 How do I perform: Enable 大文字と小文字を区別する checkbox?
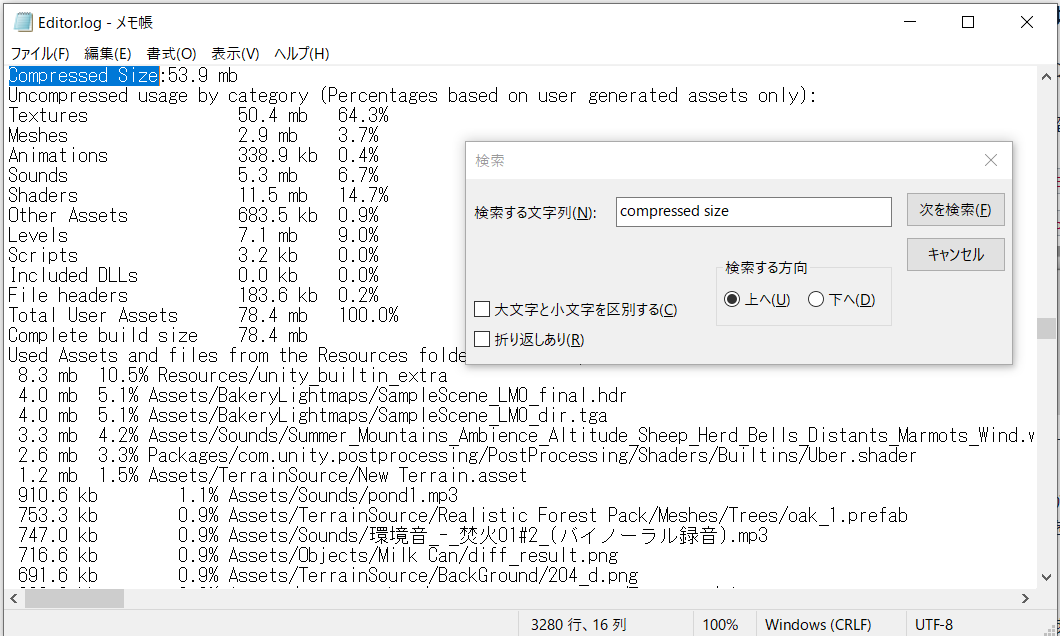pyautogui.click(x=482, y=310)
